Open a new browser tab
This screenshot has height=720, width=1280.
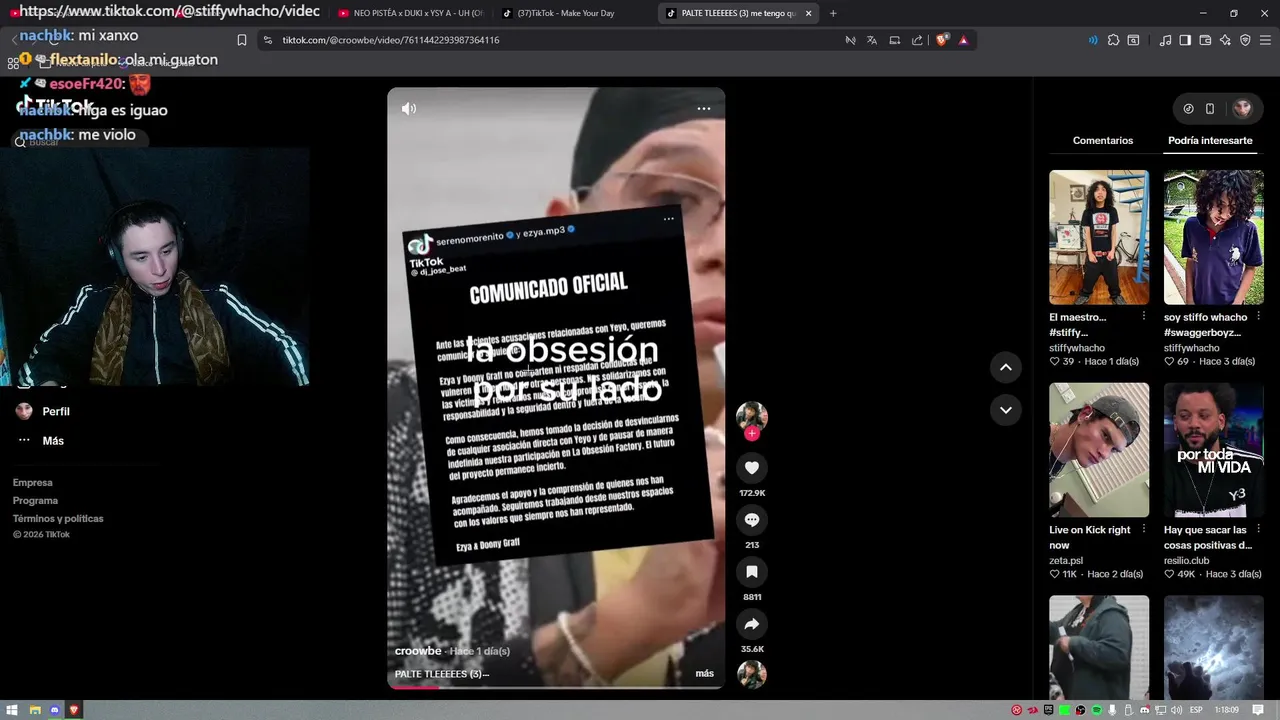[833, 13]
